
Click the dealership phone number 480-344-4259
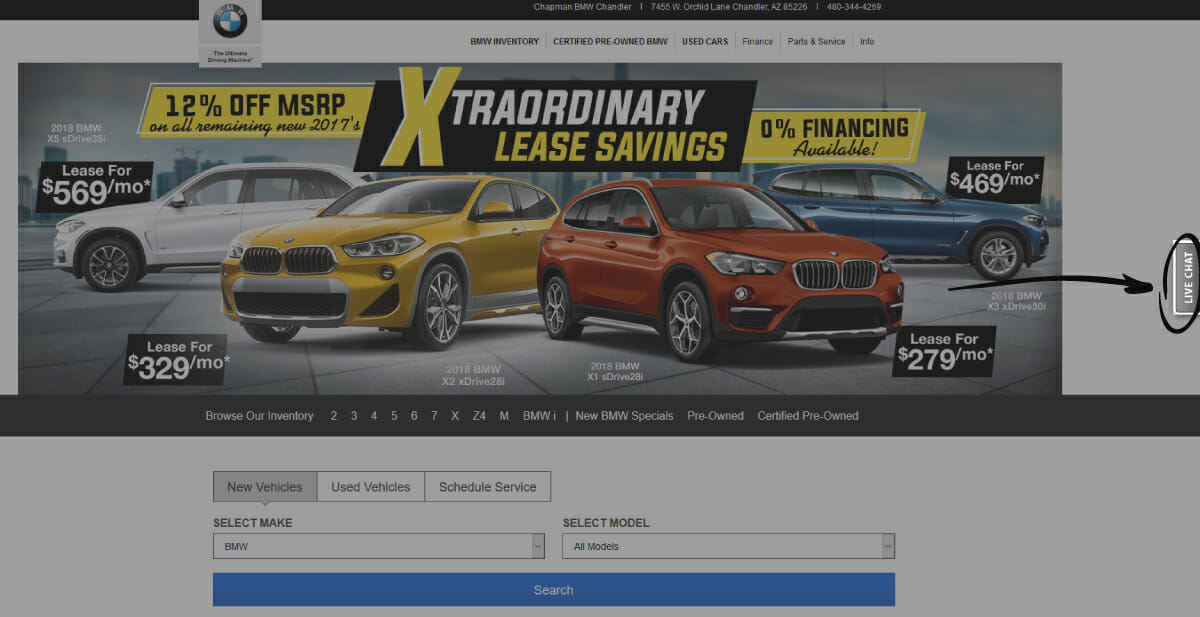click(x=854, y=7)
